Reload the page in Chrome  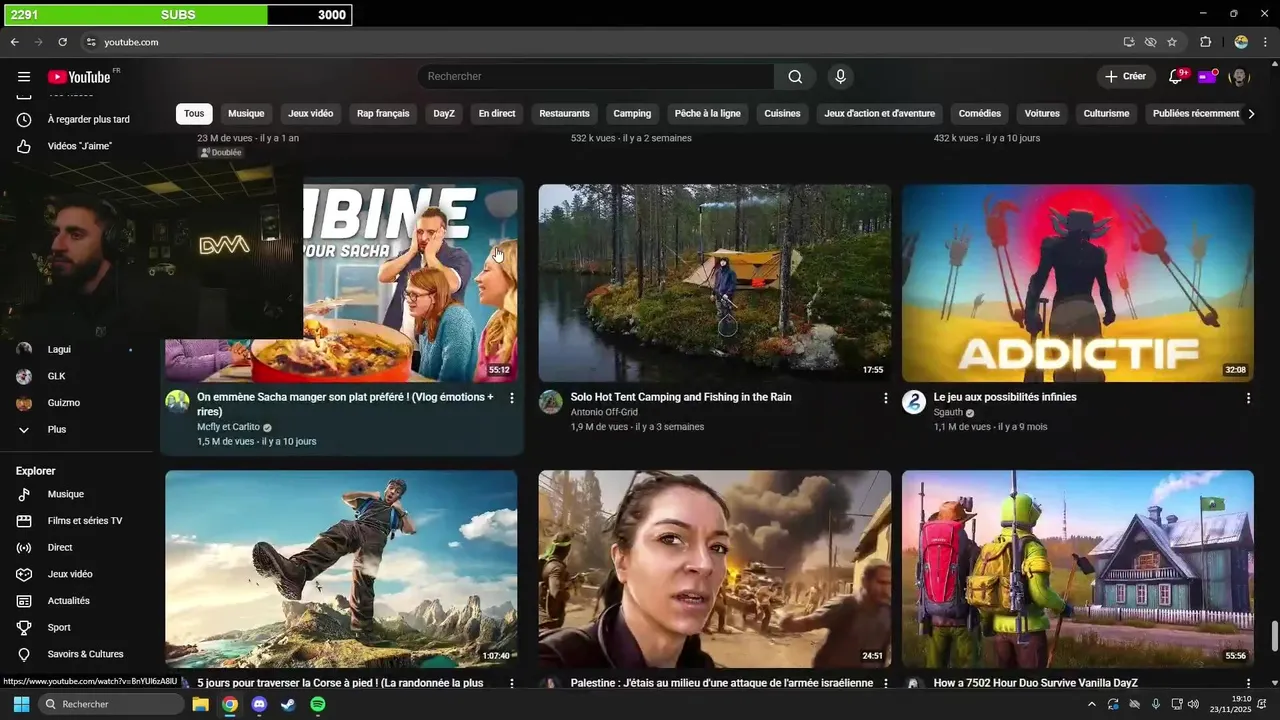(62, 42)
